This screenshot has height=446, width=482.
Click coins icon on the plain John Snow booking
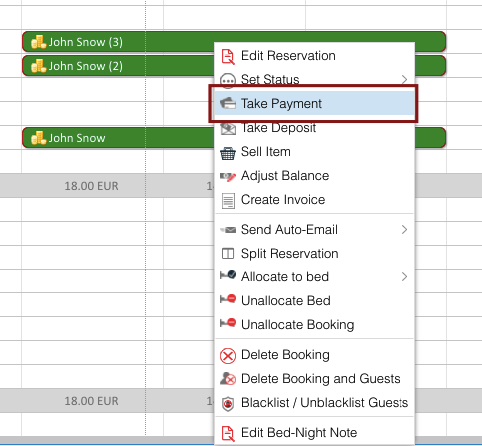[38, 138]
